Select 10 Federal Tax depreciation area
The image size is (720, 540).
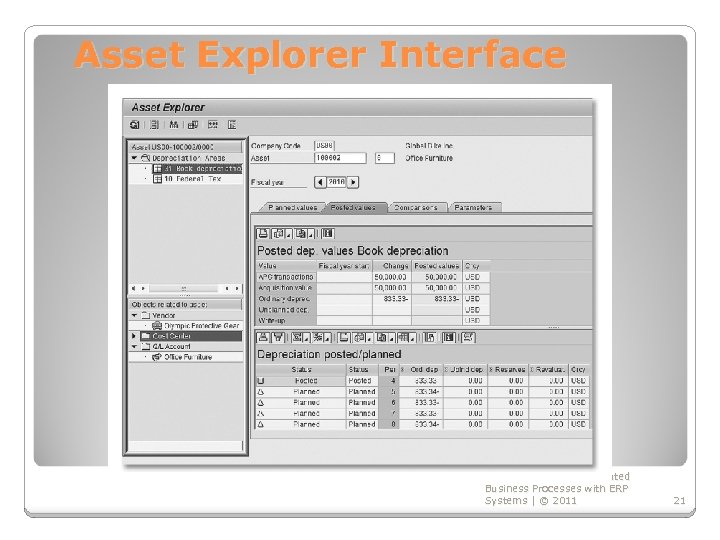193,179
